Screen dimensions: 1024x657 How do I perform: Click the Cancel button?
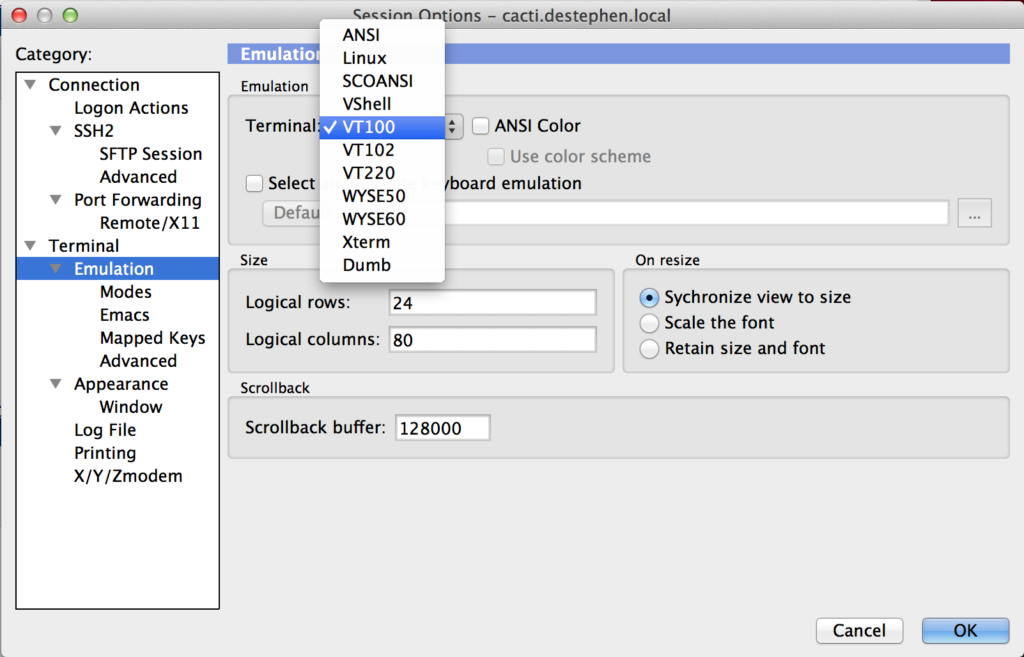(859, 630)
